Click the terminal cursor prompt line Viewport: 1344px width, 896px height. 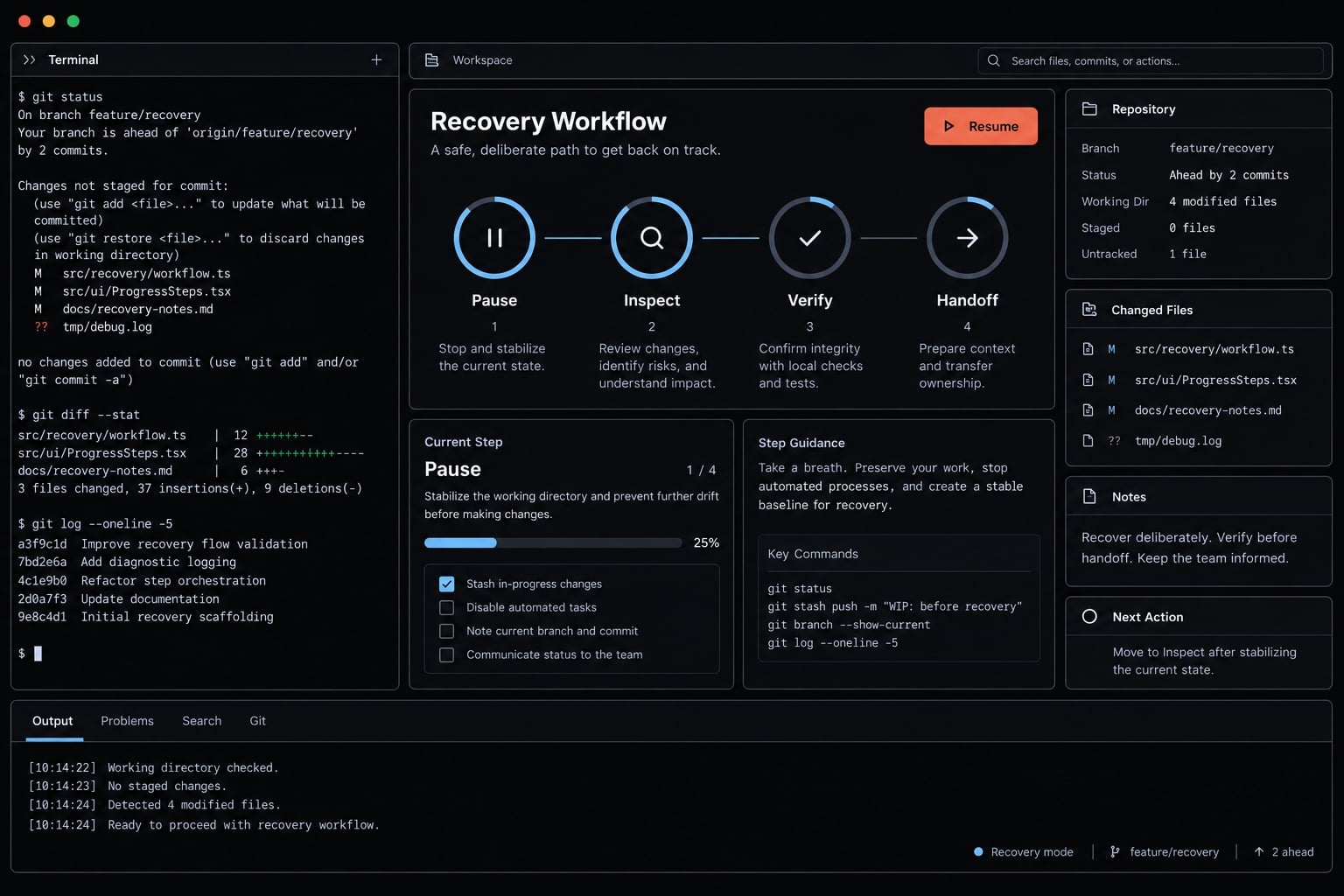(30, 654)
